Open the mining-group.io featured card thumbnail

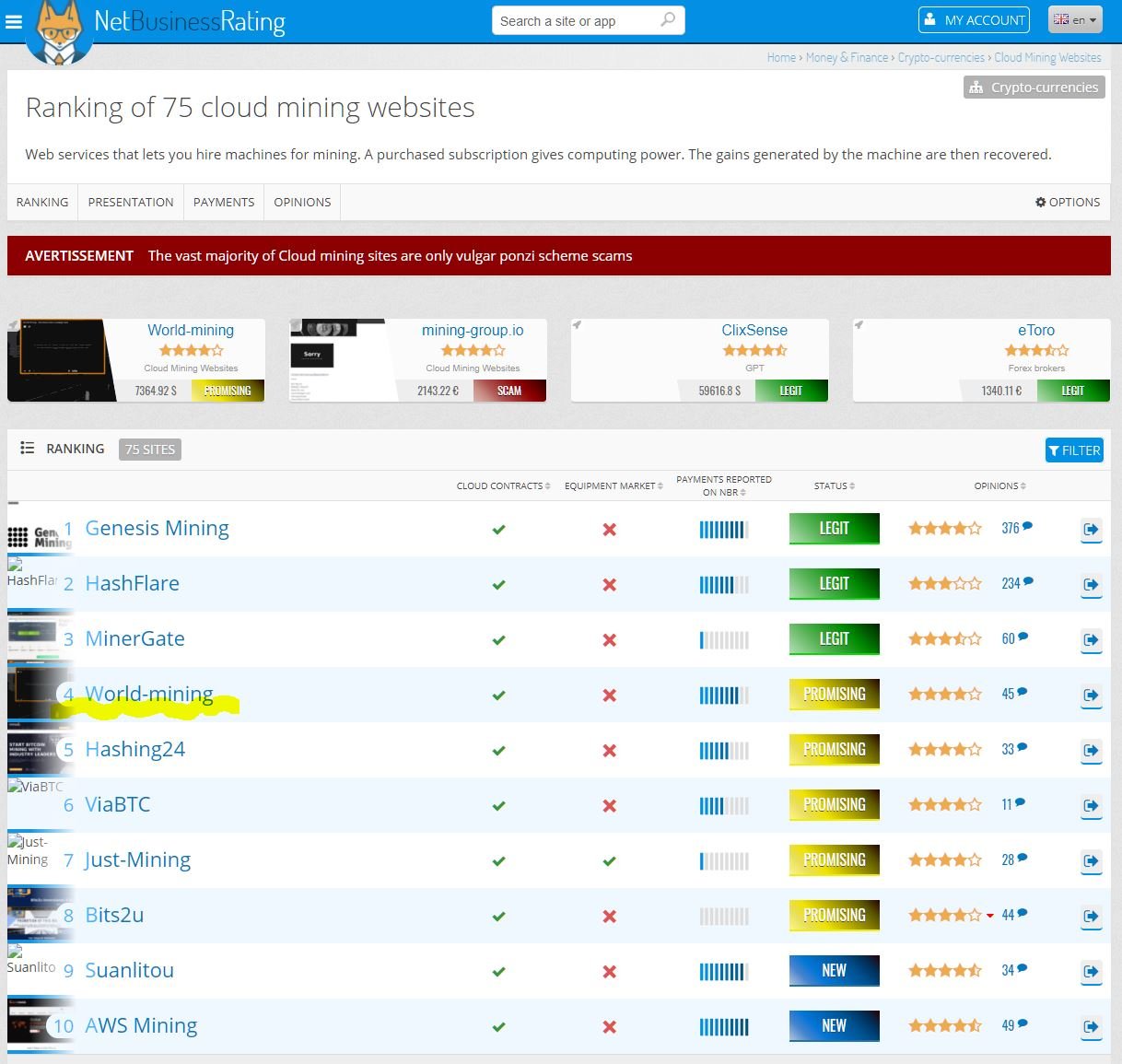click(x=336, y=360)
